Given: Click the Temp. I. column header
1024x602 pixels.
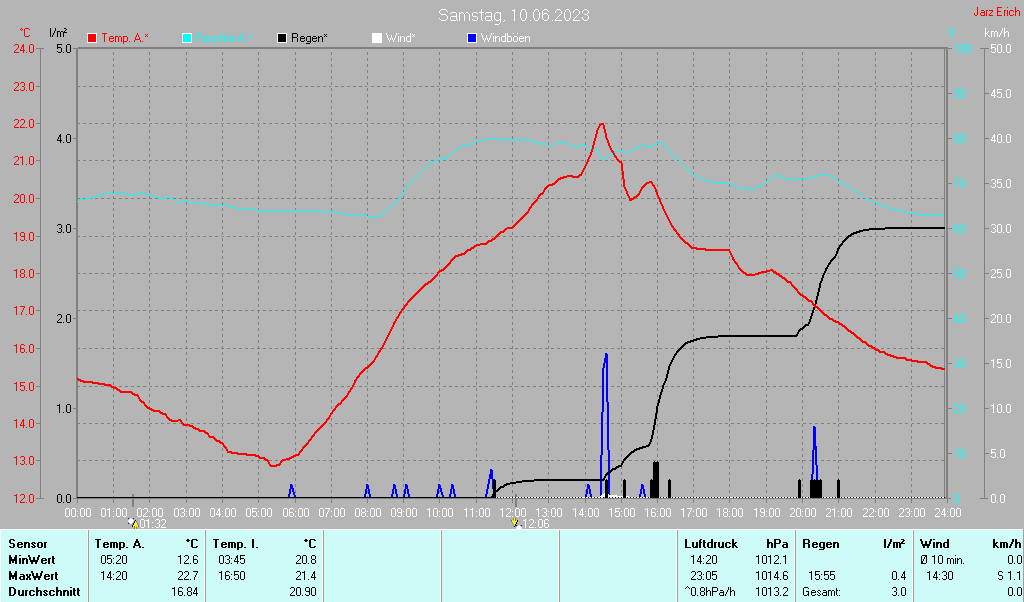Looking at the screenshot, I should pos(236,544).
